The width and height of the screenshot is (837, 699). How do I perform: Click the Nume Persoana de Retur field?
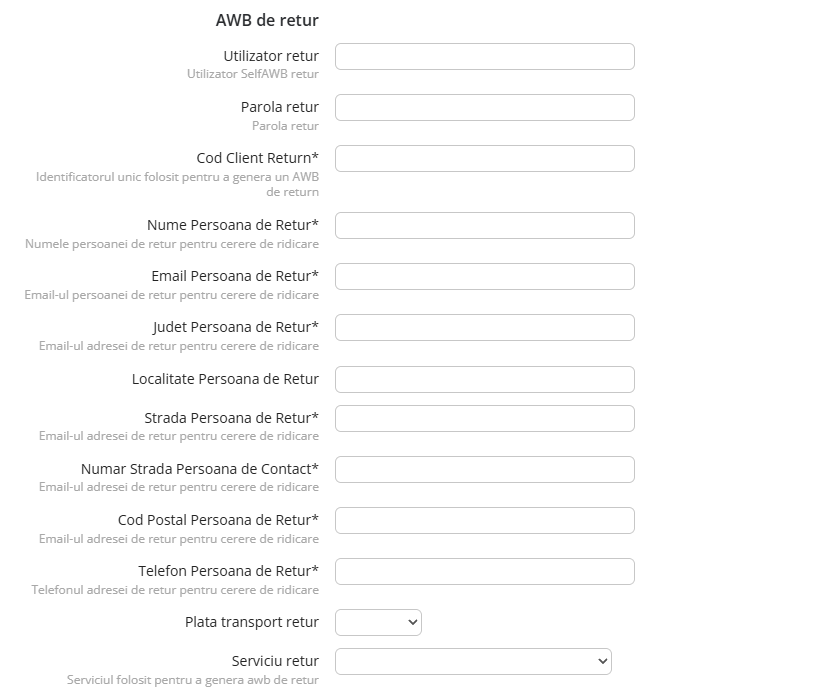click(484, 226)
